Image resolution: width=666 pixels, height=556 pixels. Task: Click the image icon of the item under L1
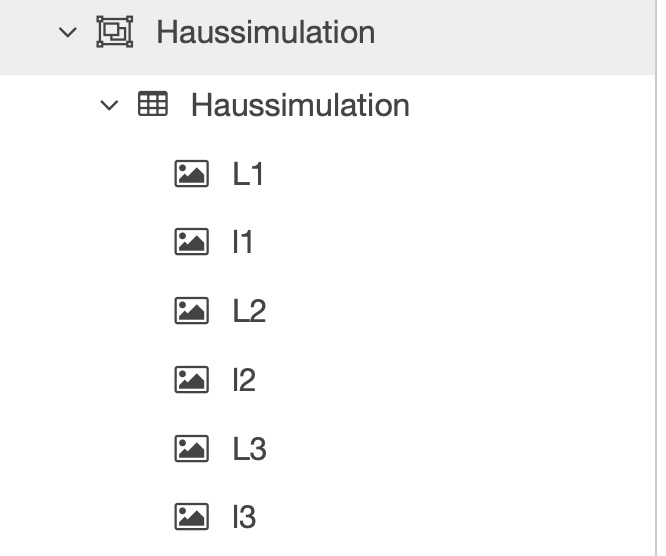[191, 242]
